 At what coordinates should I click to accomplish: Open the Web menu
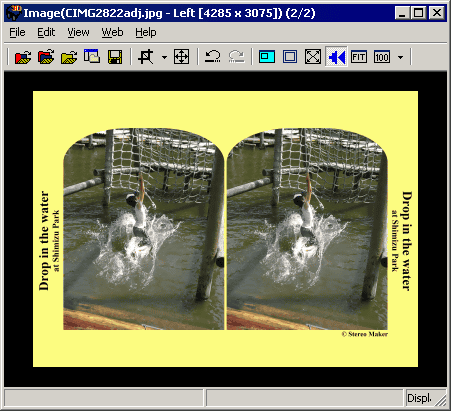tap(112, 32)
